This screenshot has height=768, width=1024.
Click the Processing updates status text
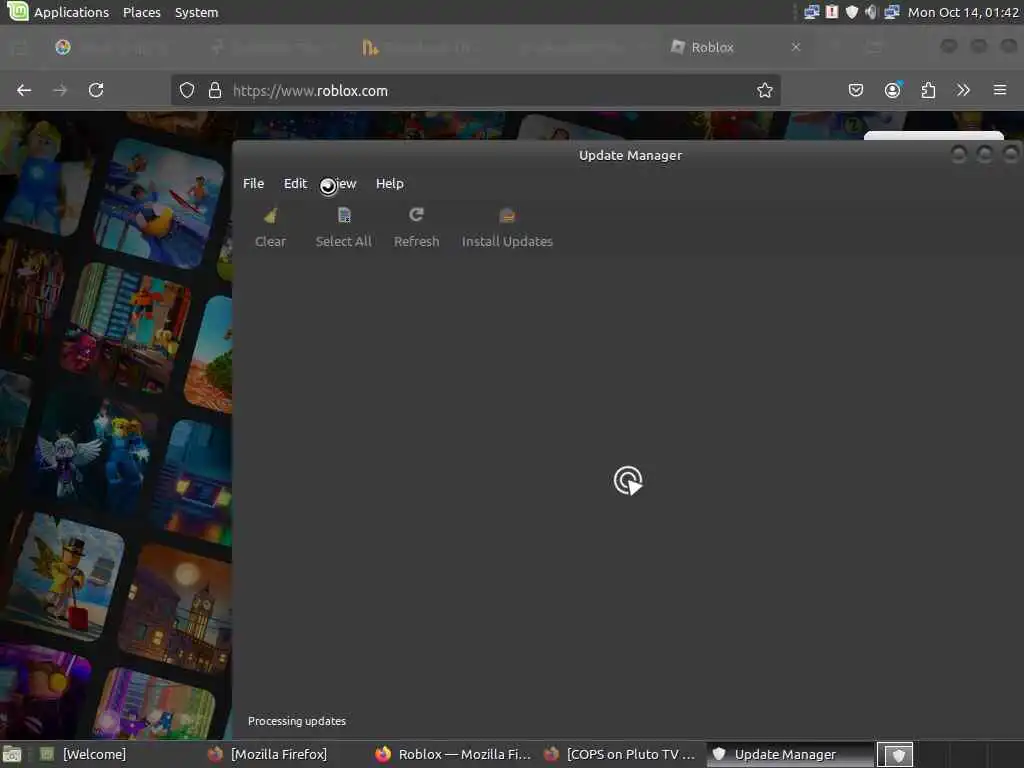click(x=297, y=721)
